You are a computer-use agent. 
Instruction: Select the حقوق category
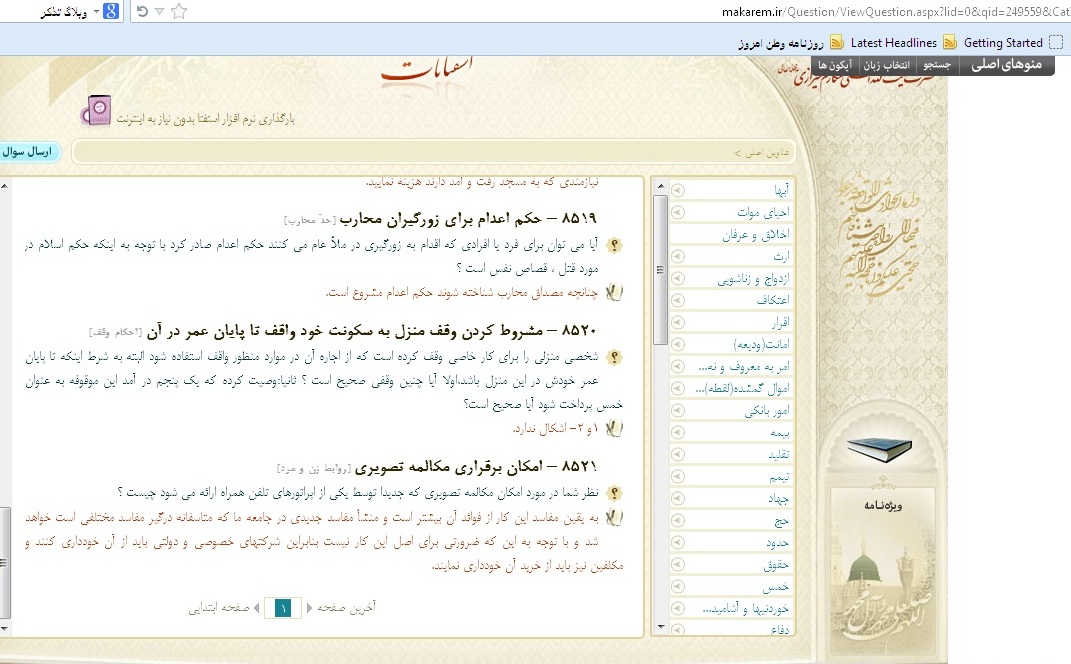[776, 564]
